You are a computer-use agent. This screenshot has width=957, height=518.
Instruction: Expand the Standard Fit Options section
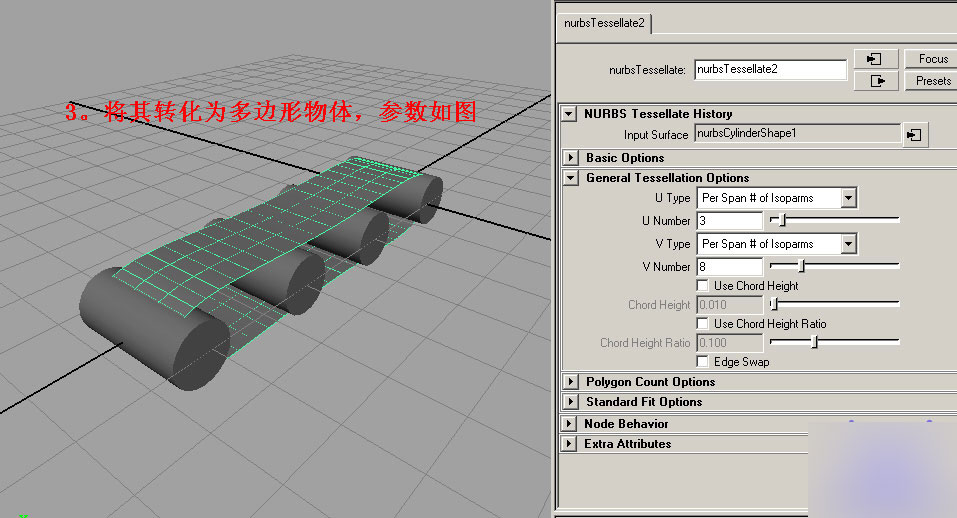pyautogui.click(x=570, y=401)
